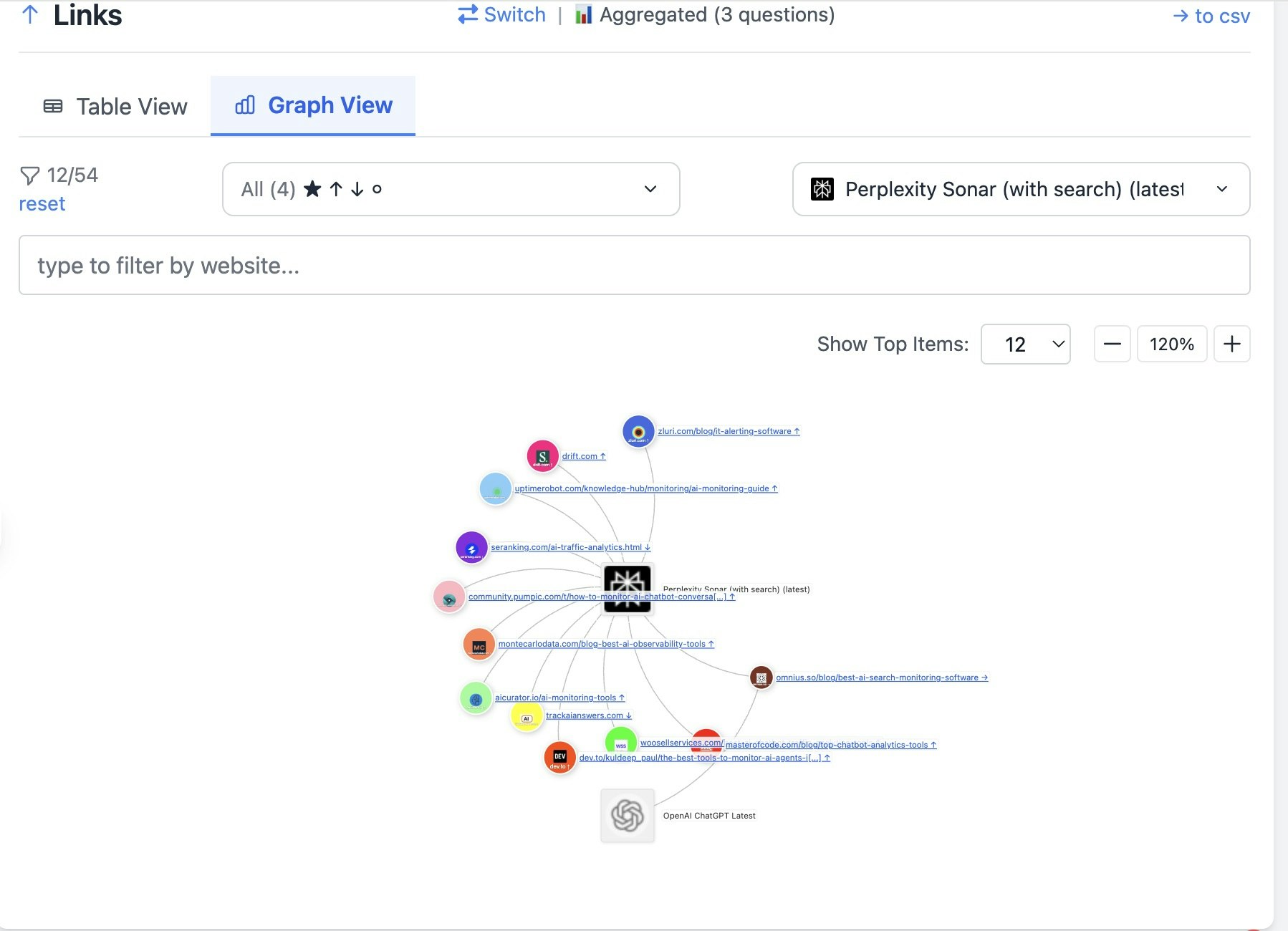Image resolution: width=1288 pixels, height=931 pixels.
Task: Open the All (4) filter dropdown
Action: [451, 189]
